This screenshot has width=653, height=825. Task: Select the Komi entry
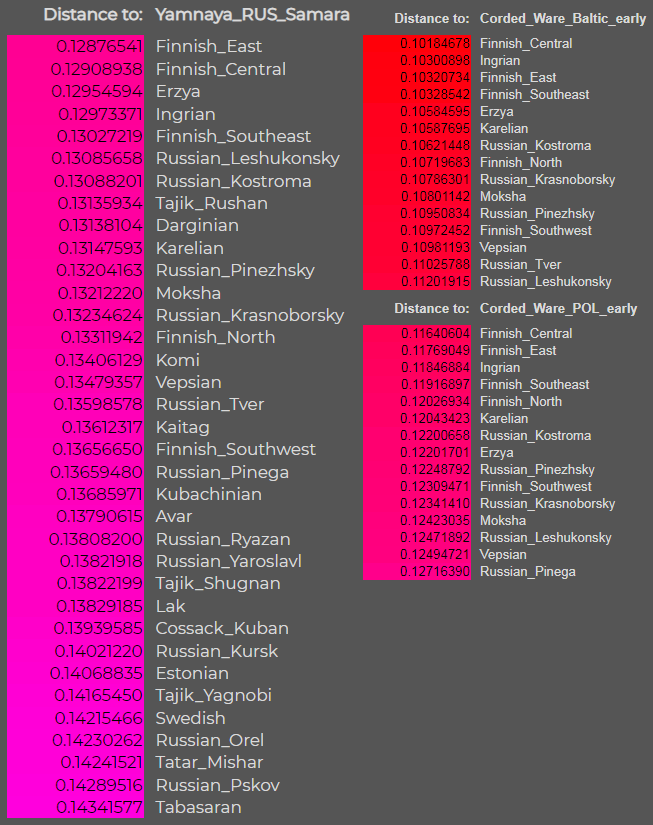pos(178,360)
